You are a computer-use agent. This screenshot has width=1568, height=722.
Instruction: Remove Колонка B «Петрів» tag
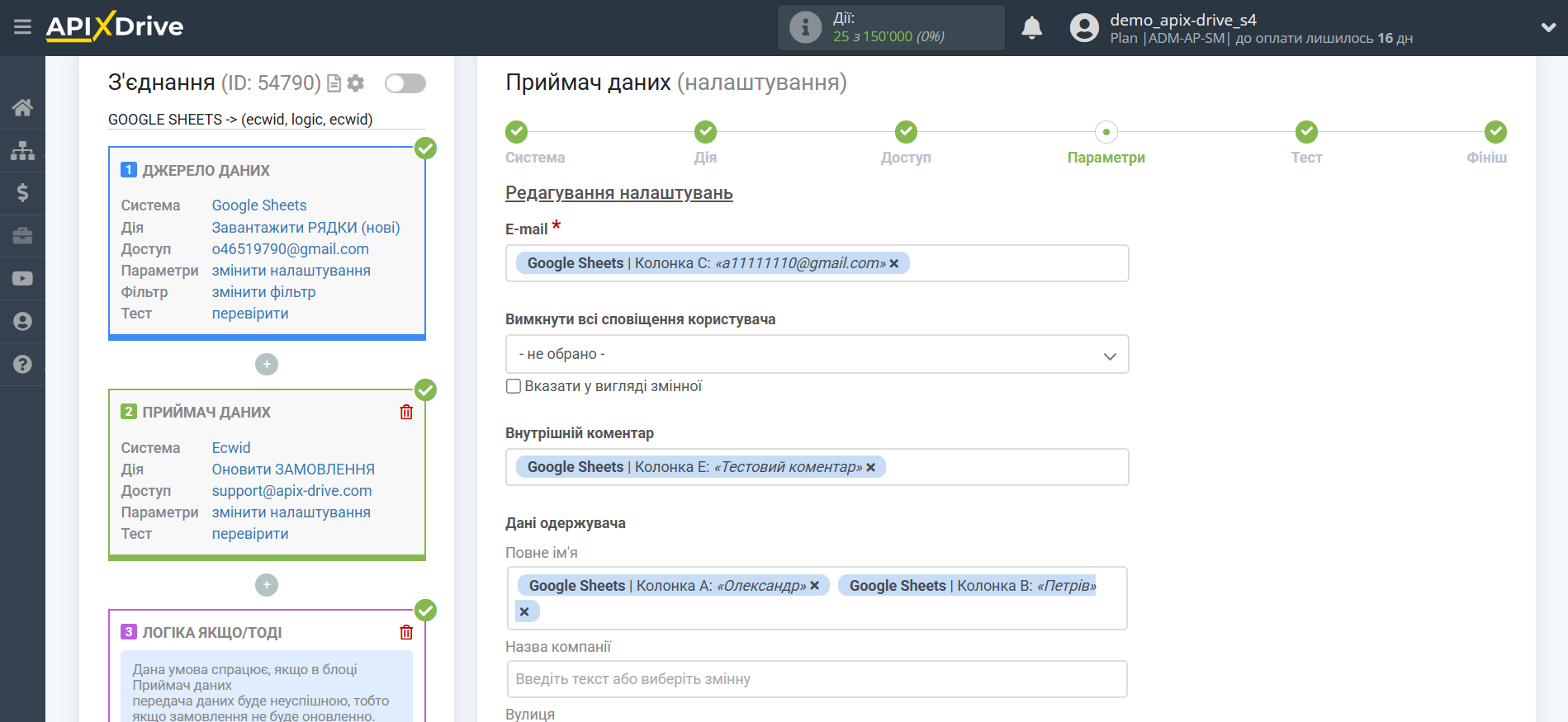[x=524, y=612]
